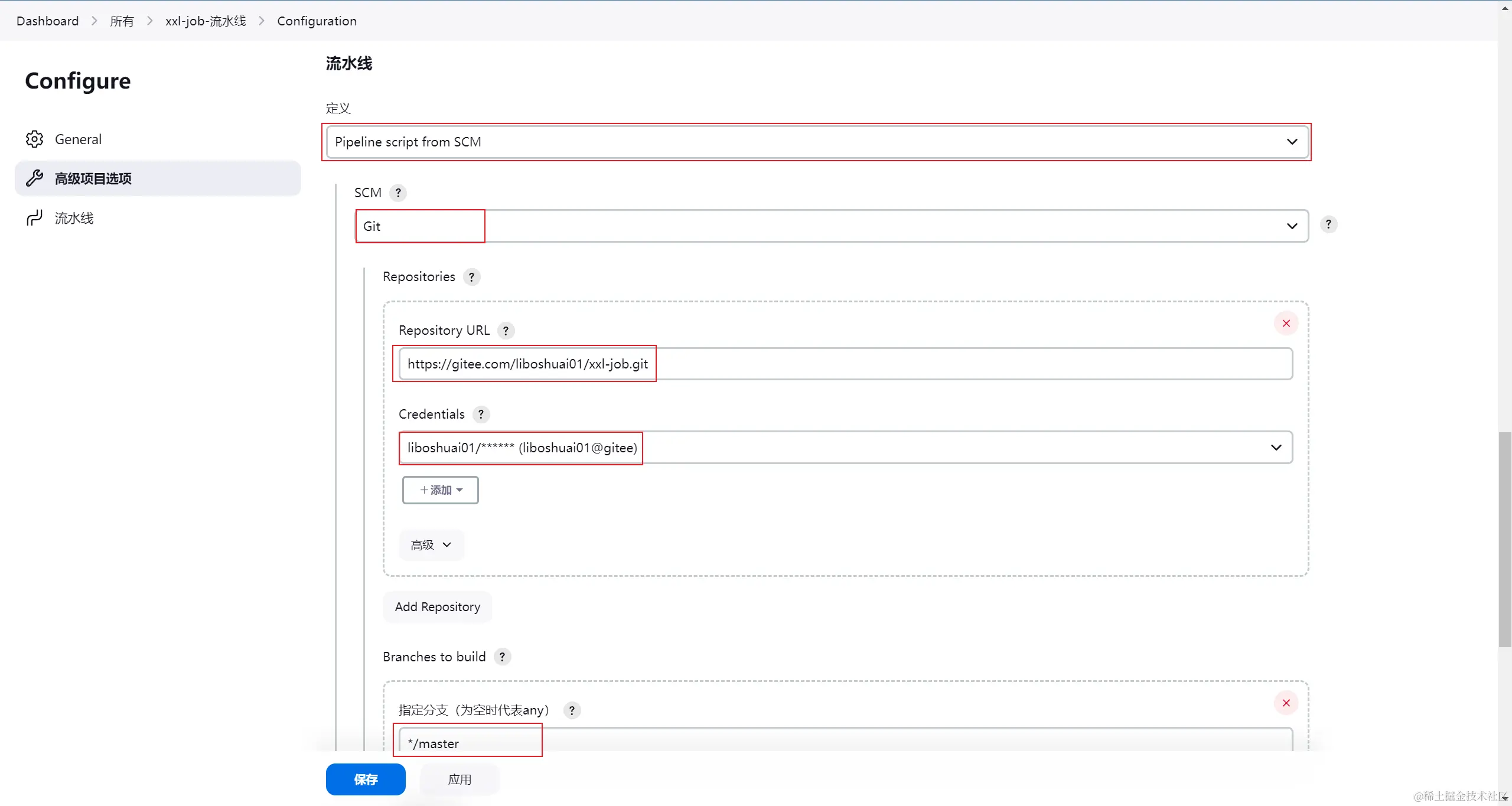Click the 保存 save button
The width and height of the screenshot is (1512, 806).
tap(365, 779)
